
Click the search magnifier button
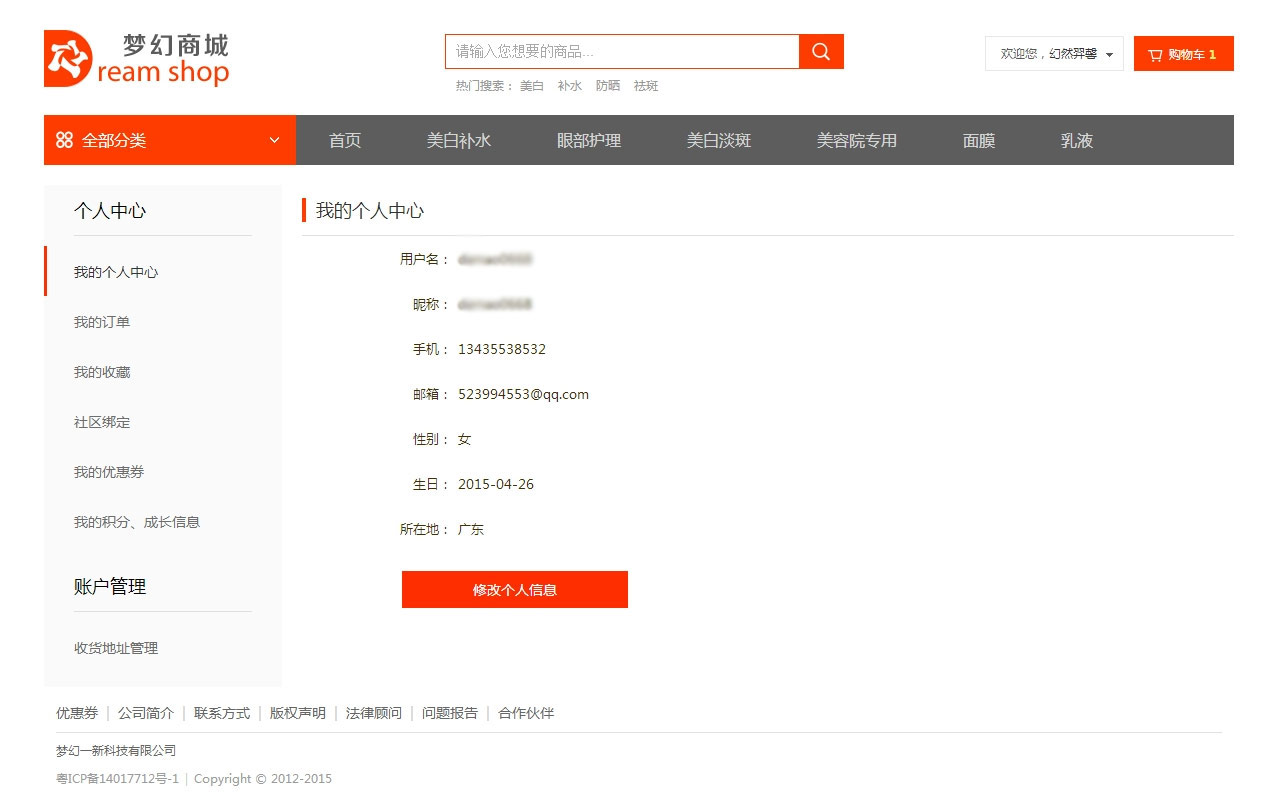[x=822, y=52]
